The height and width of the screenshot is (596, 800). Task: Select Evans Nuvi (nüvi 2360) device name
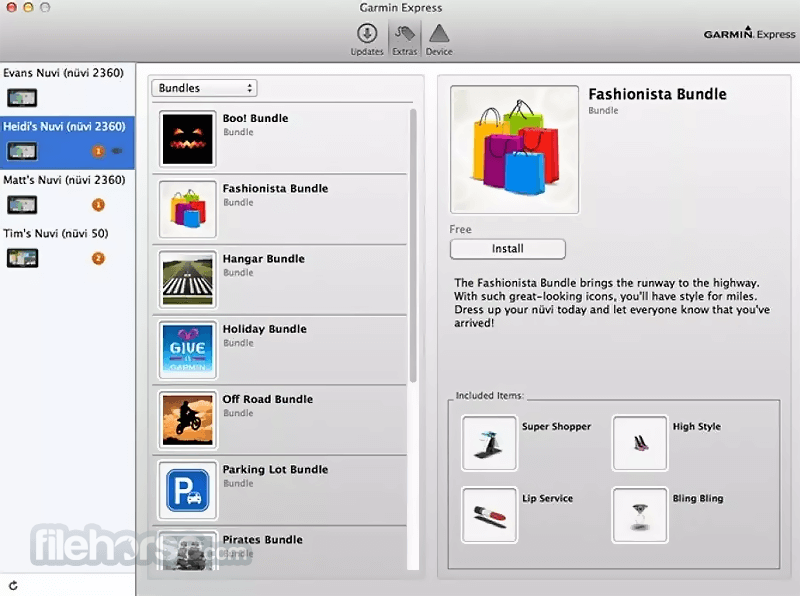(63, 73)
